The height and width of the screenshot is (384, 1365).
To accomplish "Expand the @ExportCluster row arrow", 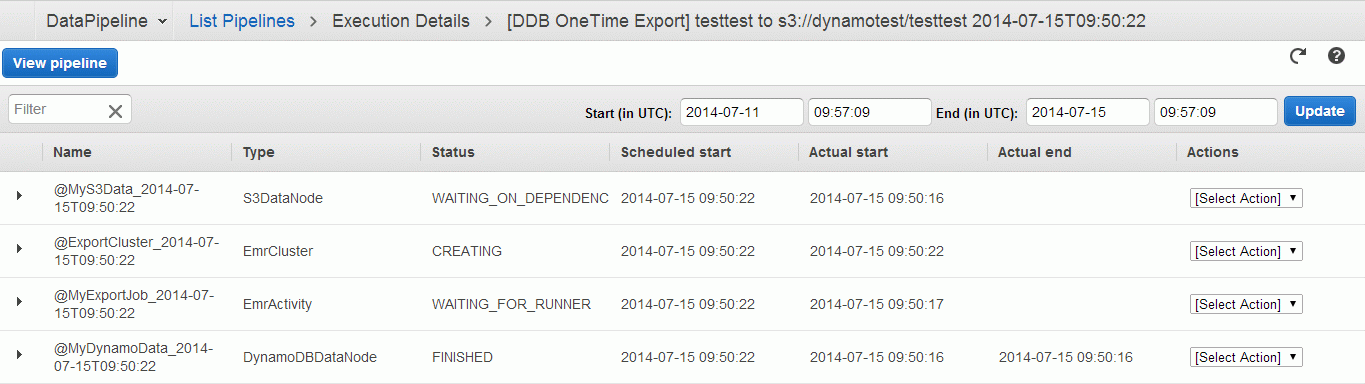I will tap(19, 248).
